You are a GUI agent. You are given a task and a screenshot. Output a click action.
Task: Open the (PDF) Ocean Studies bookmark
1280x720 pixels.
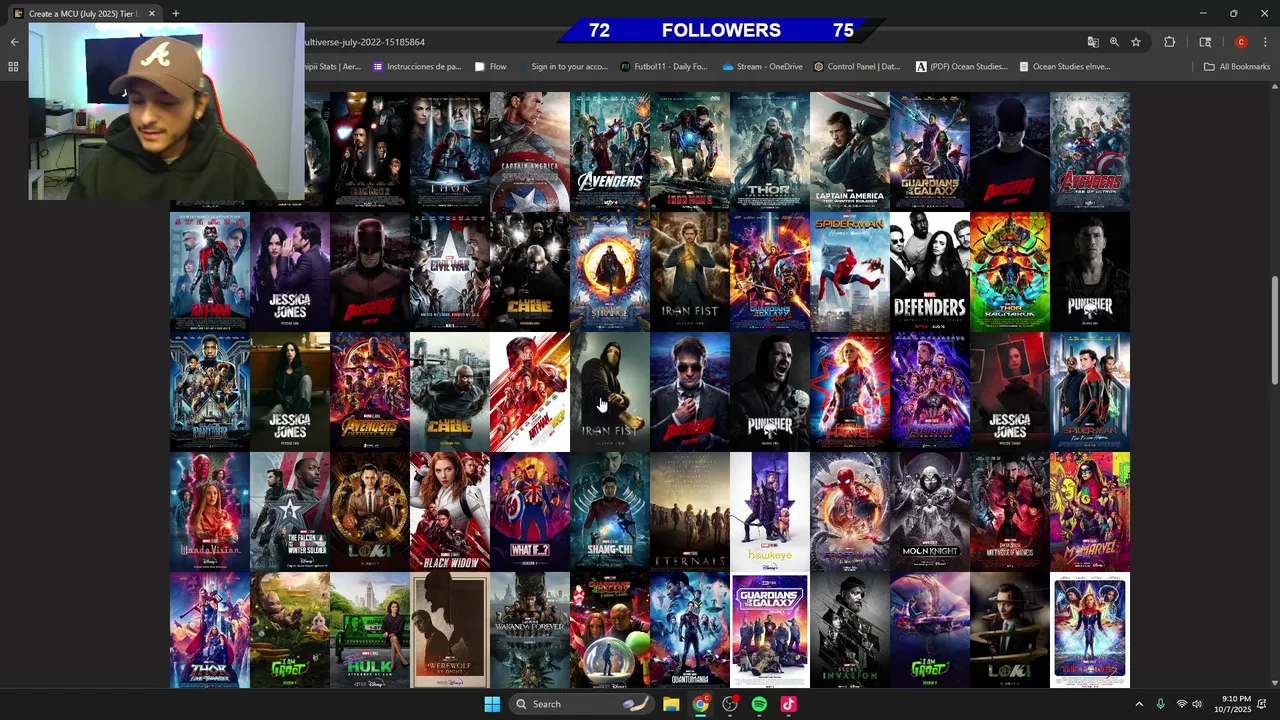[x=961, y=67]
